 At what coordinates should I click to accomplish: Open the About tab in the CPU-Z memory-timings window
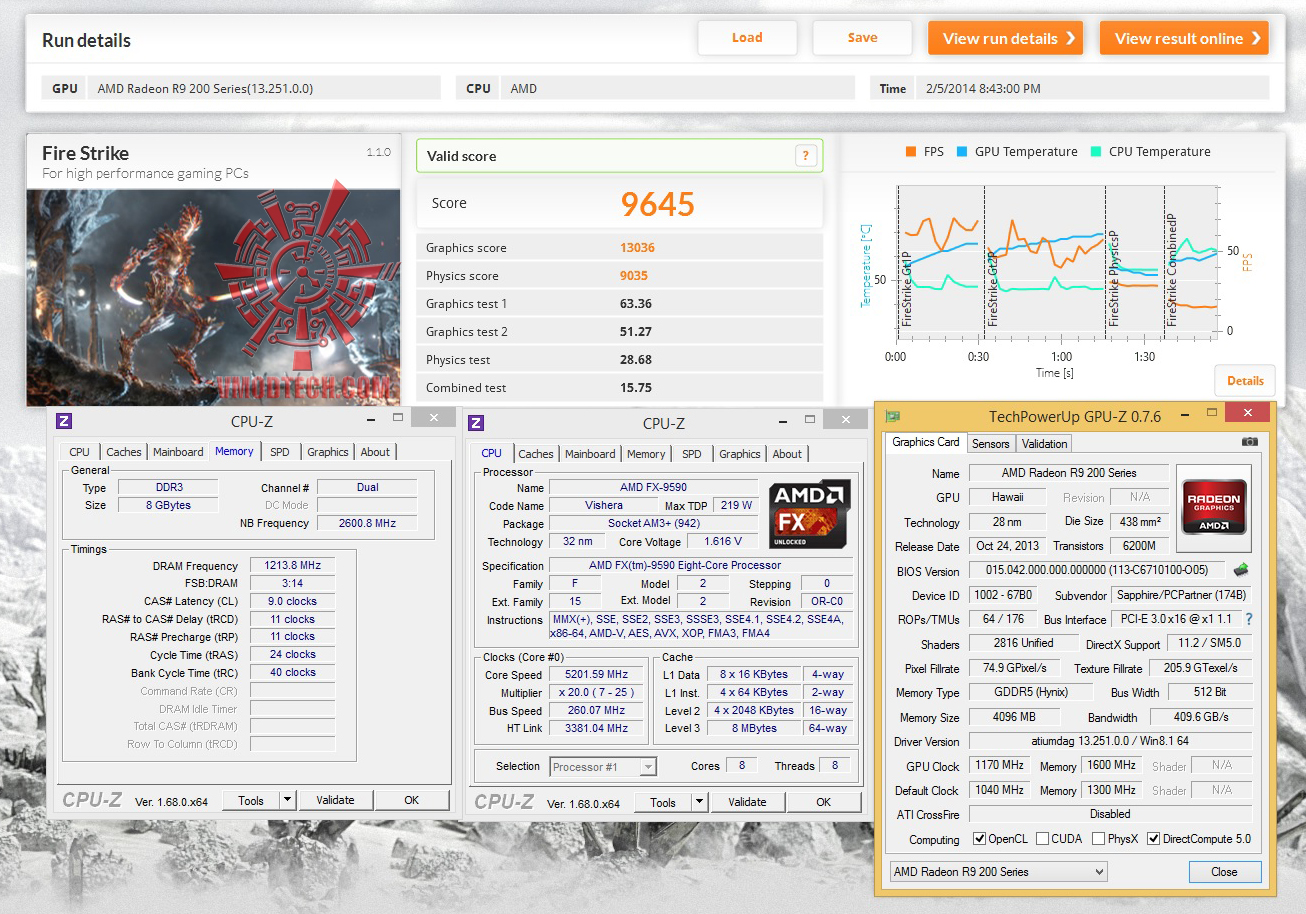(x=376, y=452)
